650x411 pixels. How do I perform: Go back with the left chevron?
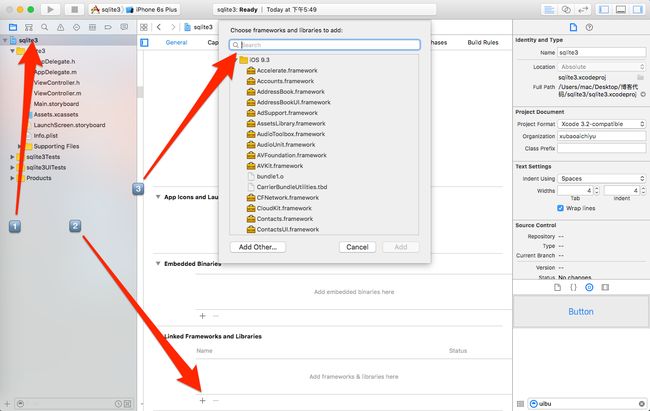pyautogui.click(x=159, y=27)
